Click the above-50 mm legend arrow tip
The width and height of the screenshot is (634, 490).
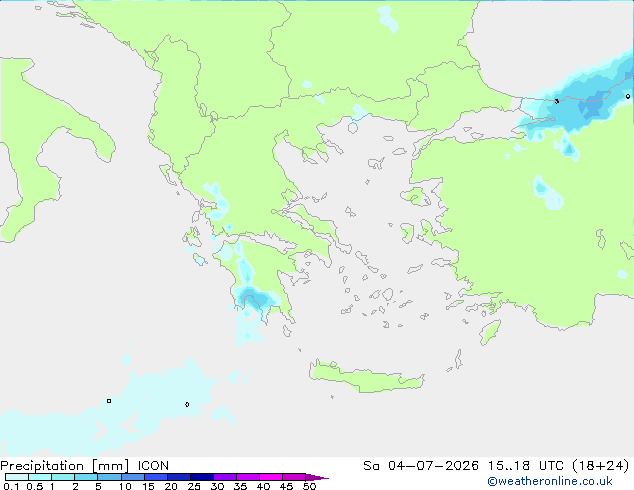[x=317, y=477]
